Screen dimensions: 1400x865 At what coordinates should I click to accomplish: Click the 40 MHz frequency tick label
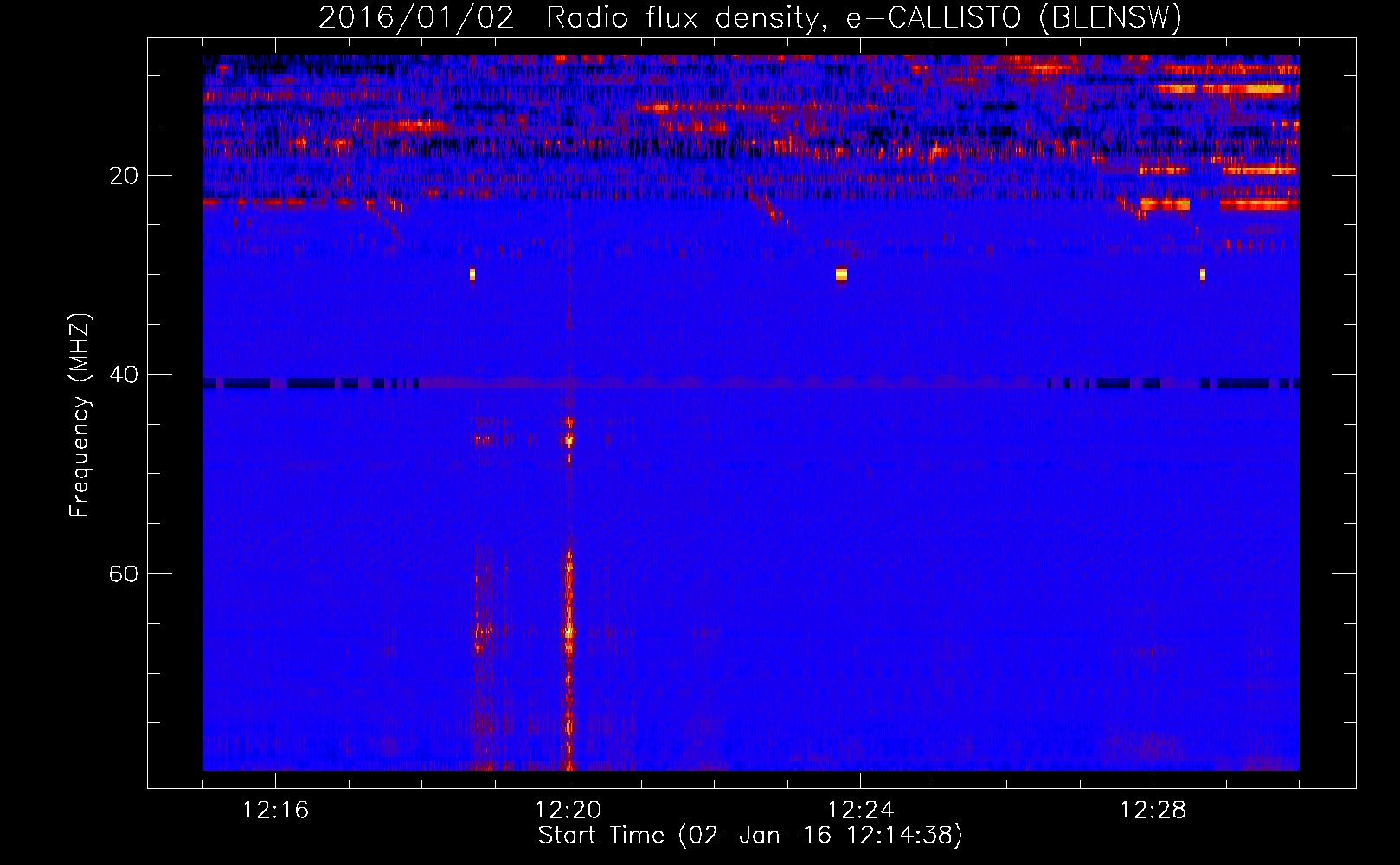(x=124, y=375)
